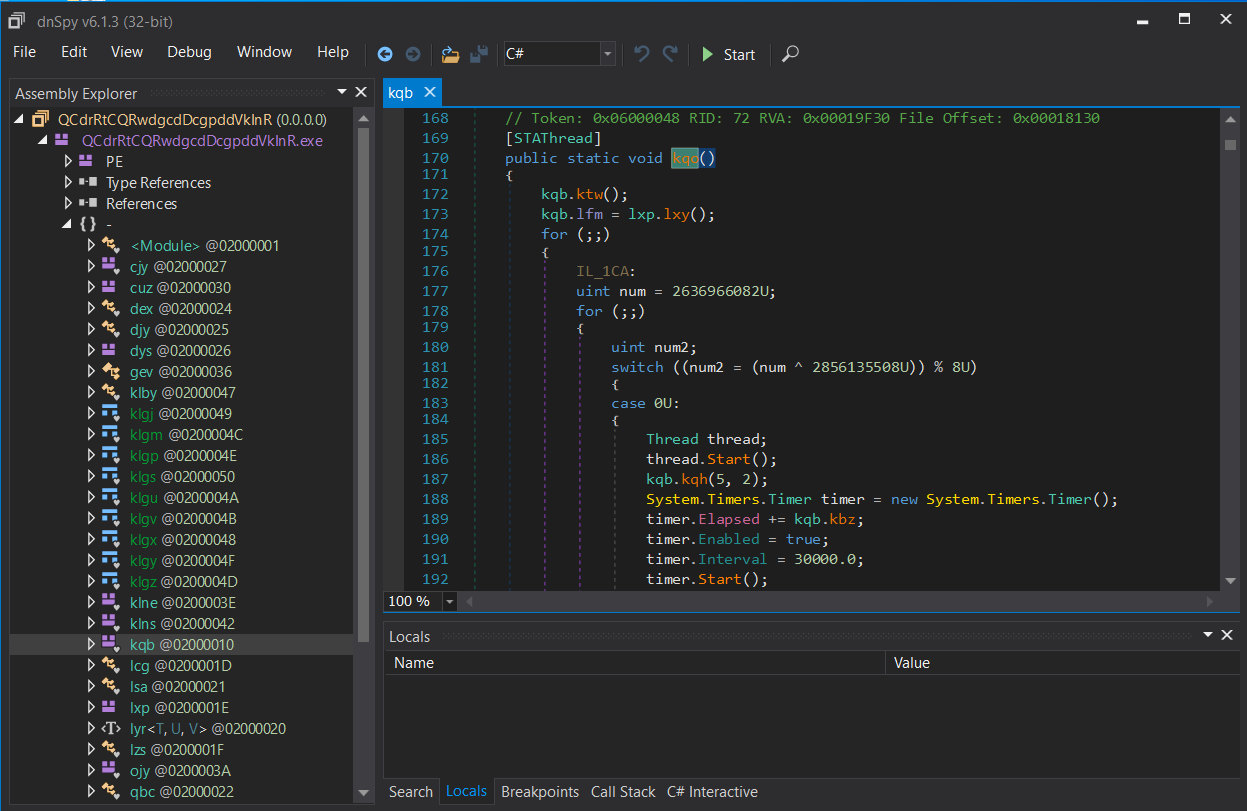Open the C# language dropdown
The width and height of the screenshot is (1247, 811).
coord(607,54)
